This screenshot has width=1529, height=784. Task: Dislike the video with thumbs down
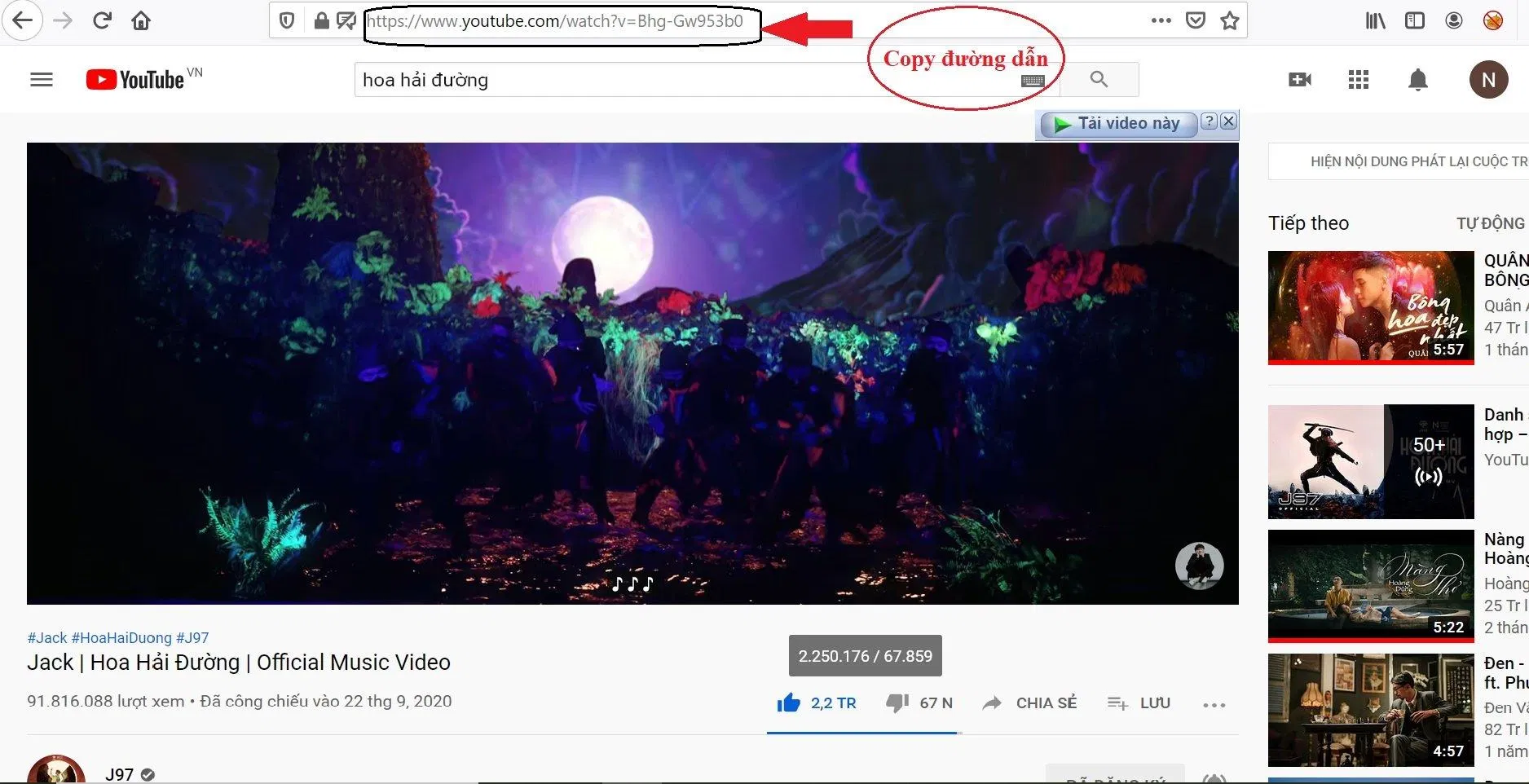pos(897,703)
